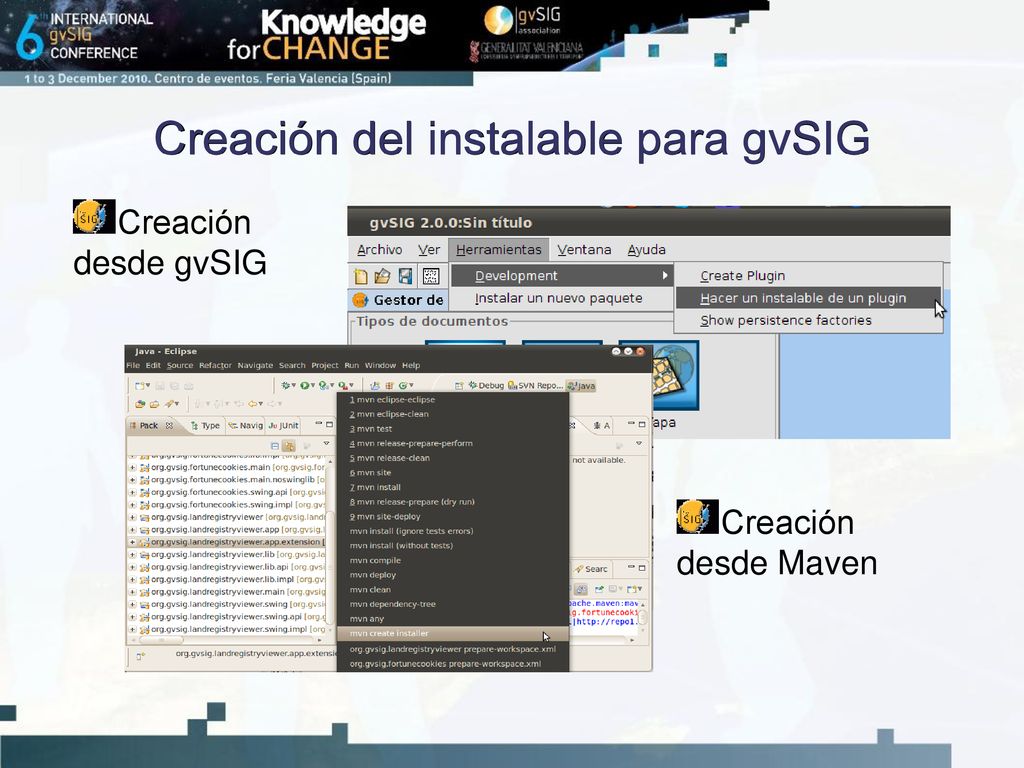The width and height of the screenshot is (1024, 768).
Task: Open the Ayuda menu in gvSIG
Action: (647, 249)
